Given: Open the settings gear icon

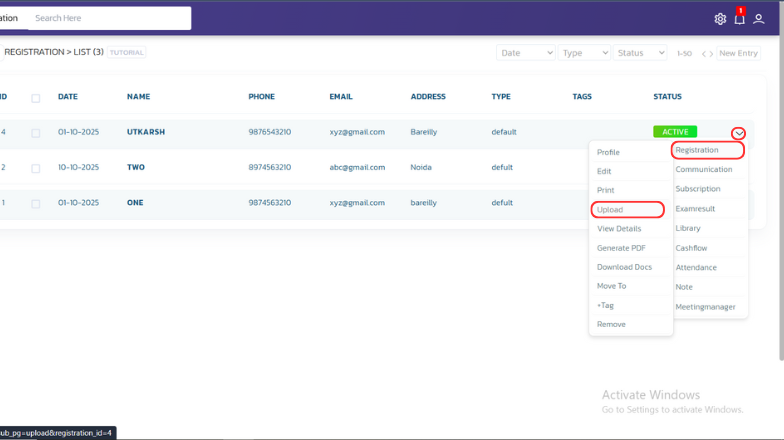Looking at the screenshot, I should (x=720, y=19).
